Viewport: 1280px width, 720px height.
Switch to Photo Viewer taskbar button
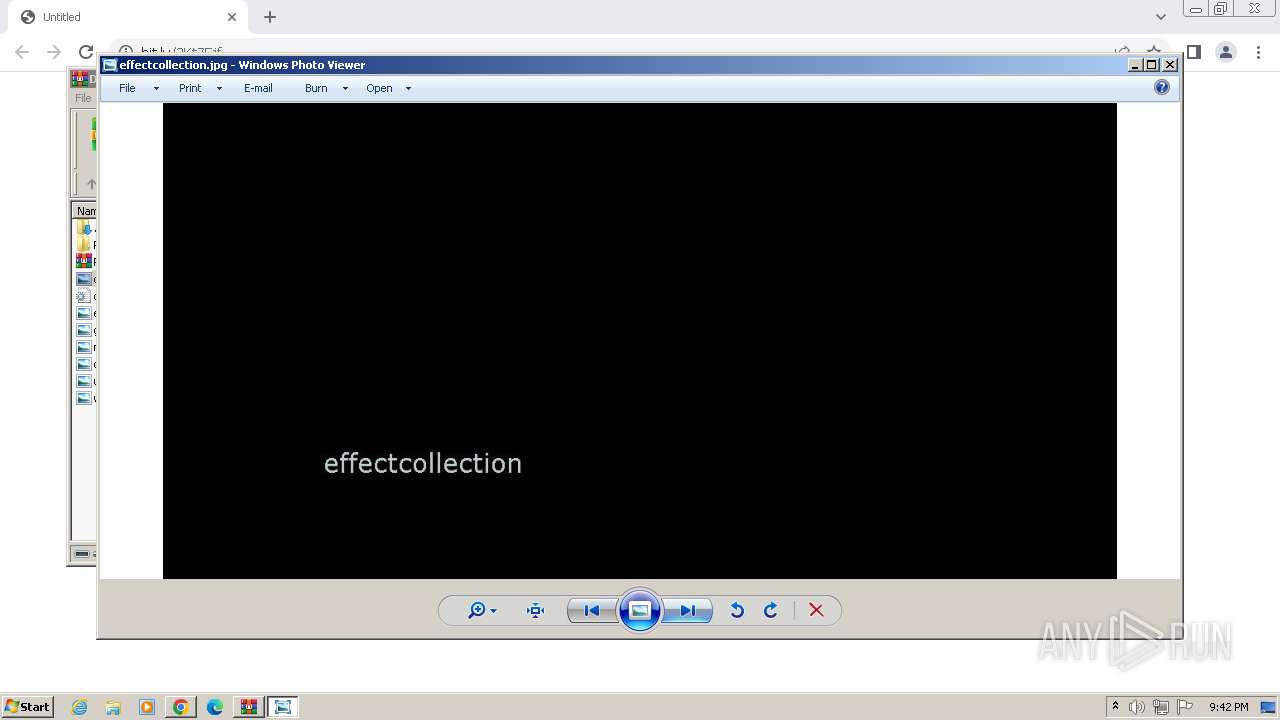[283, 707]
